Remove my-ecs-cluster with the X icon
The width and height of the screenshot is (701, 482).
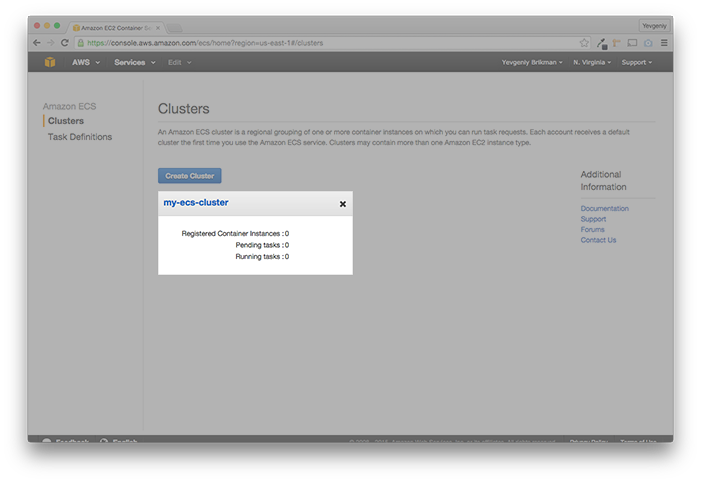[343, 204]
